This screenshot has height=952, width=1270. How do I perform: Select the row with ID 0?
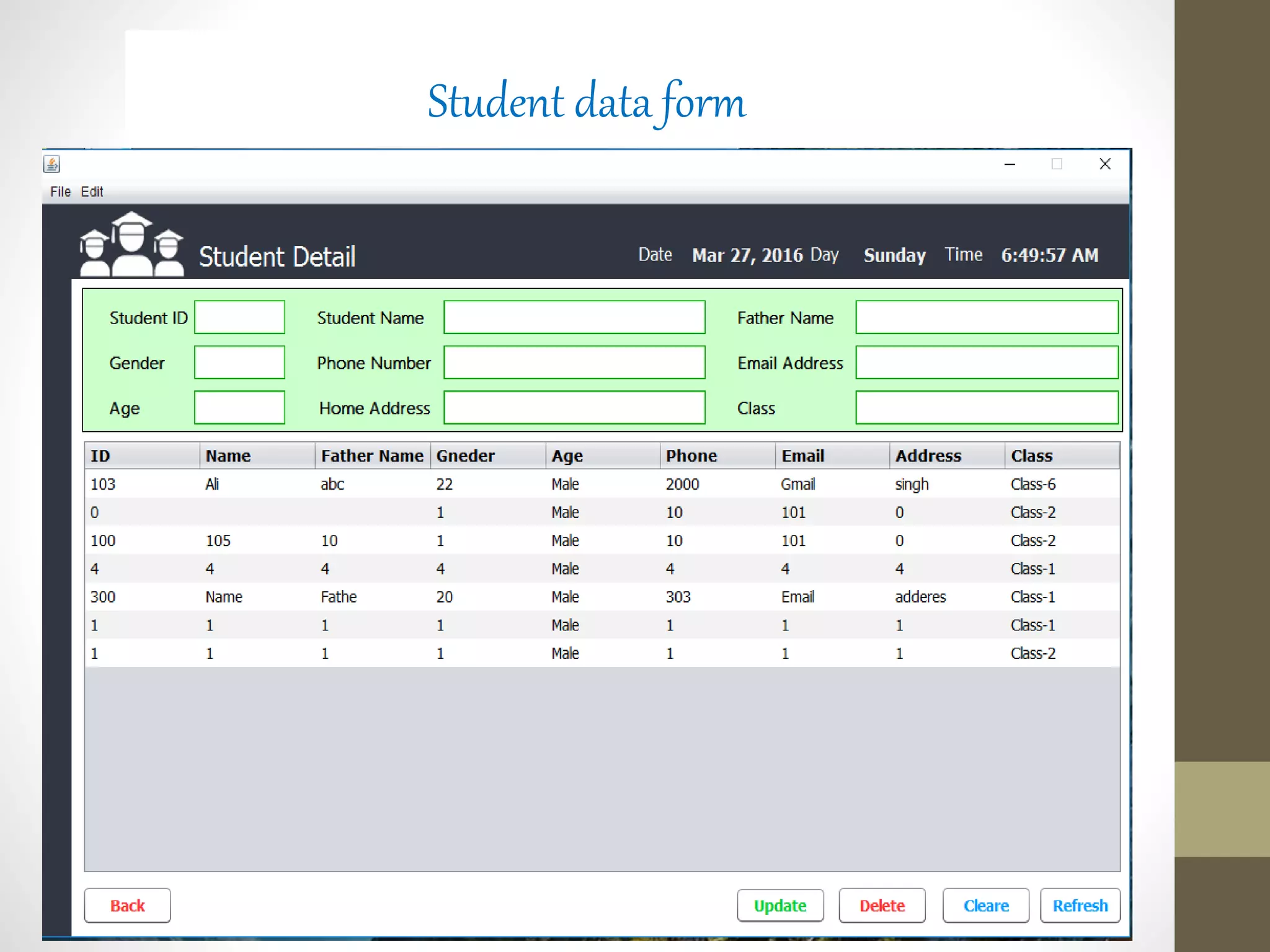(602, 513)
